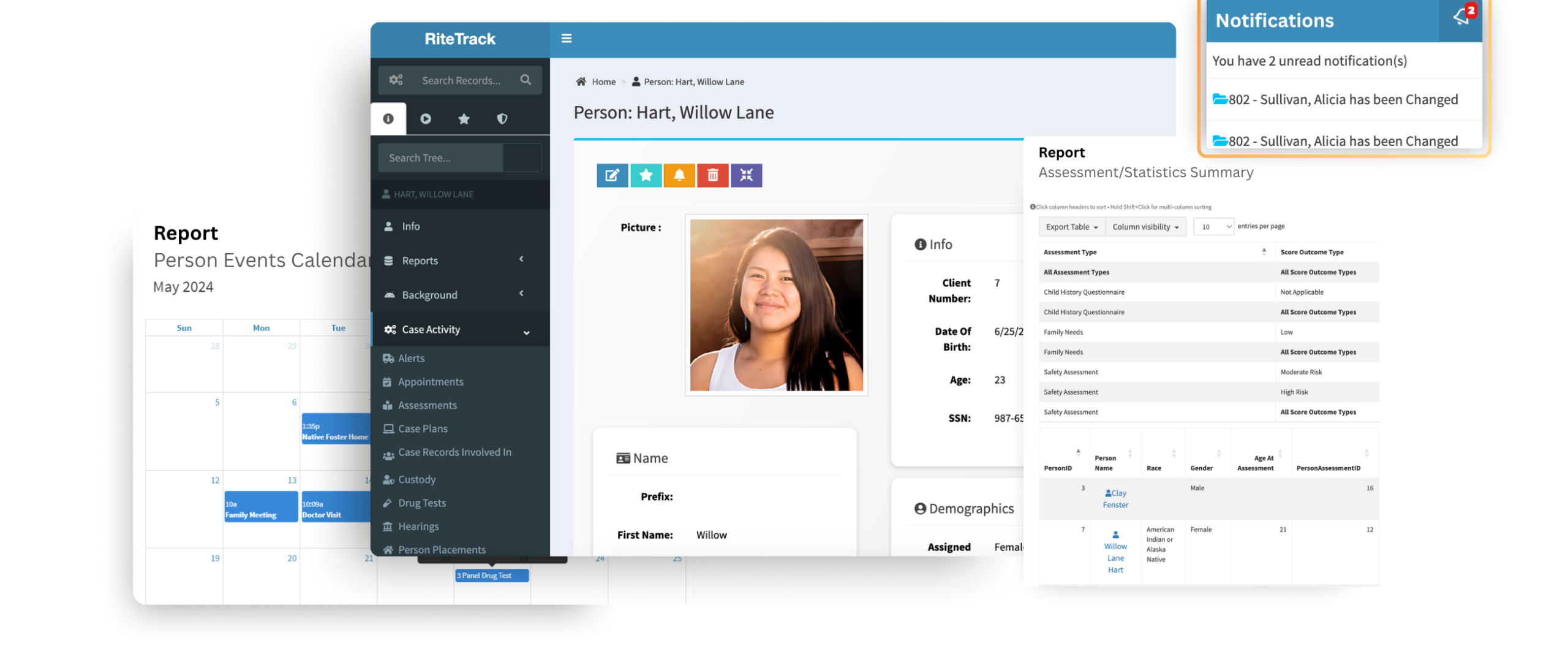Screen dimensions: 1568x646
Task: Click the magnifier icon in Search Records
Action: (x=525, y=80)
